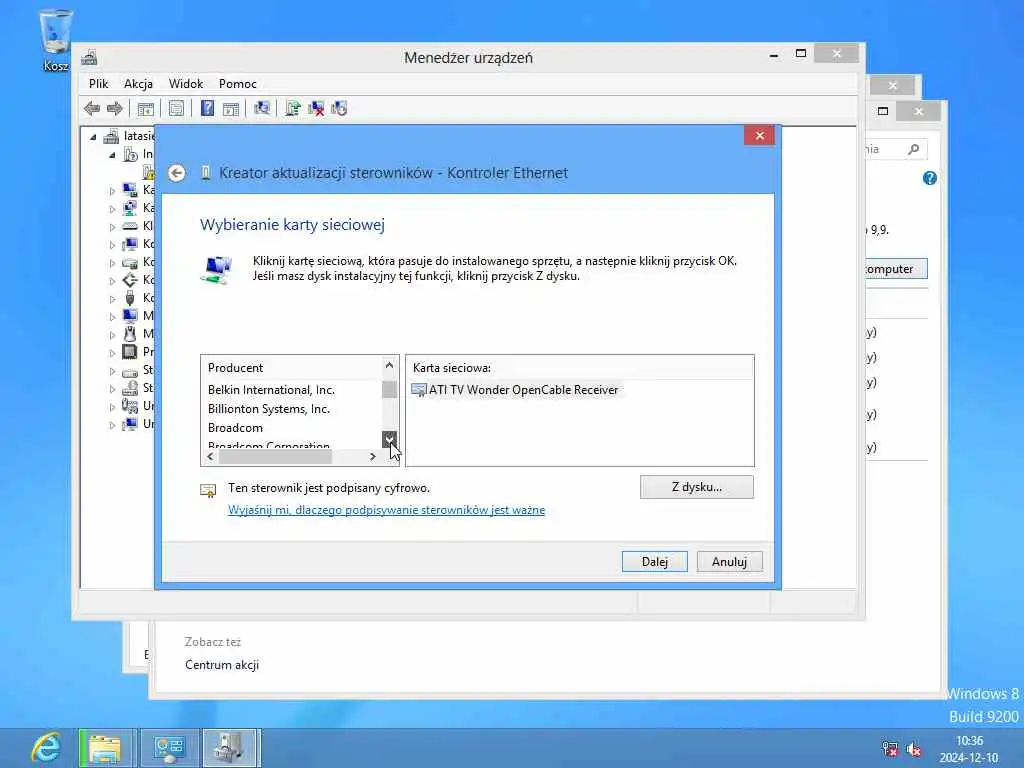Click the blue question mark Help toolbar icon
Viewport: 1024px width, 768px height.
(x=207, y=108)
